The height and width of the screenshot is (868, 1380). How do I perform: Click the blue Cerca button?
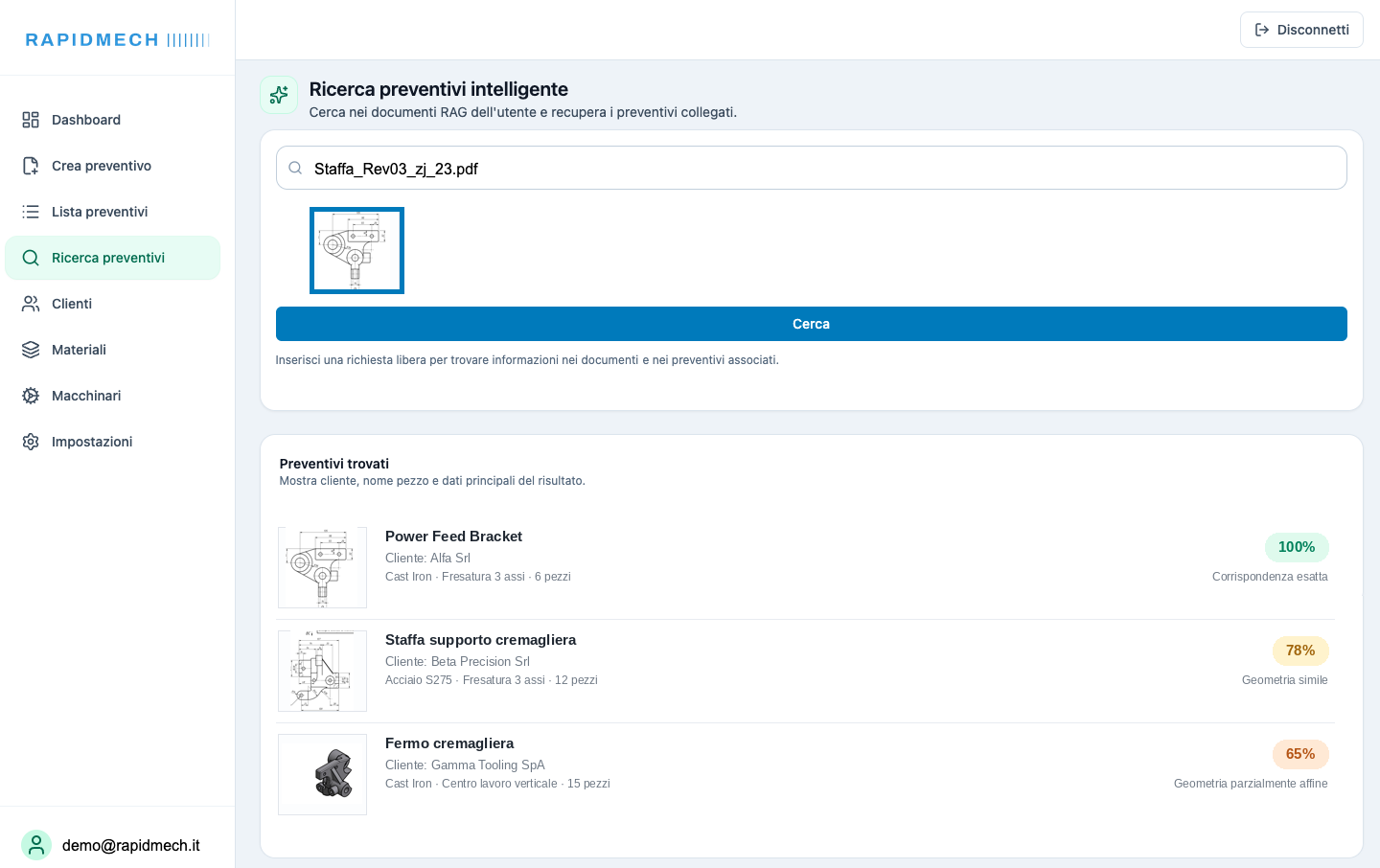[x=812, y=324]
